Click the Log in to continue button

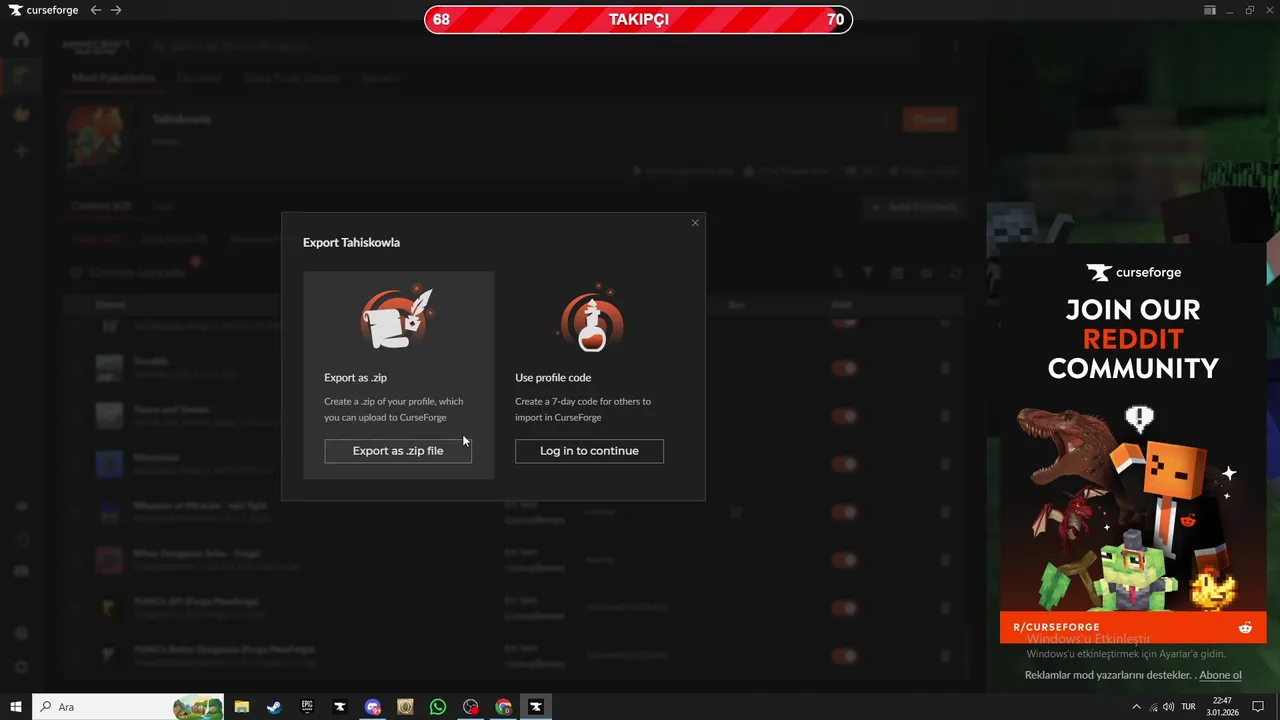(589, 451)
